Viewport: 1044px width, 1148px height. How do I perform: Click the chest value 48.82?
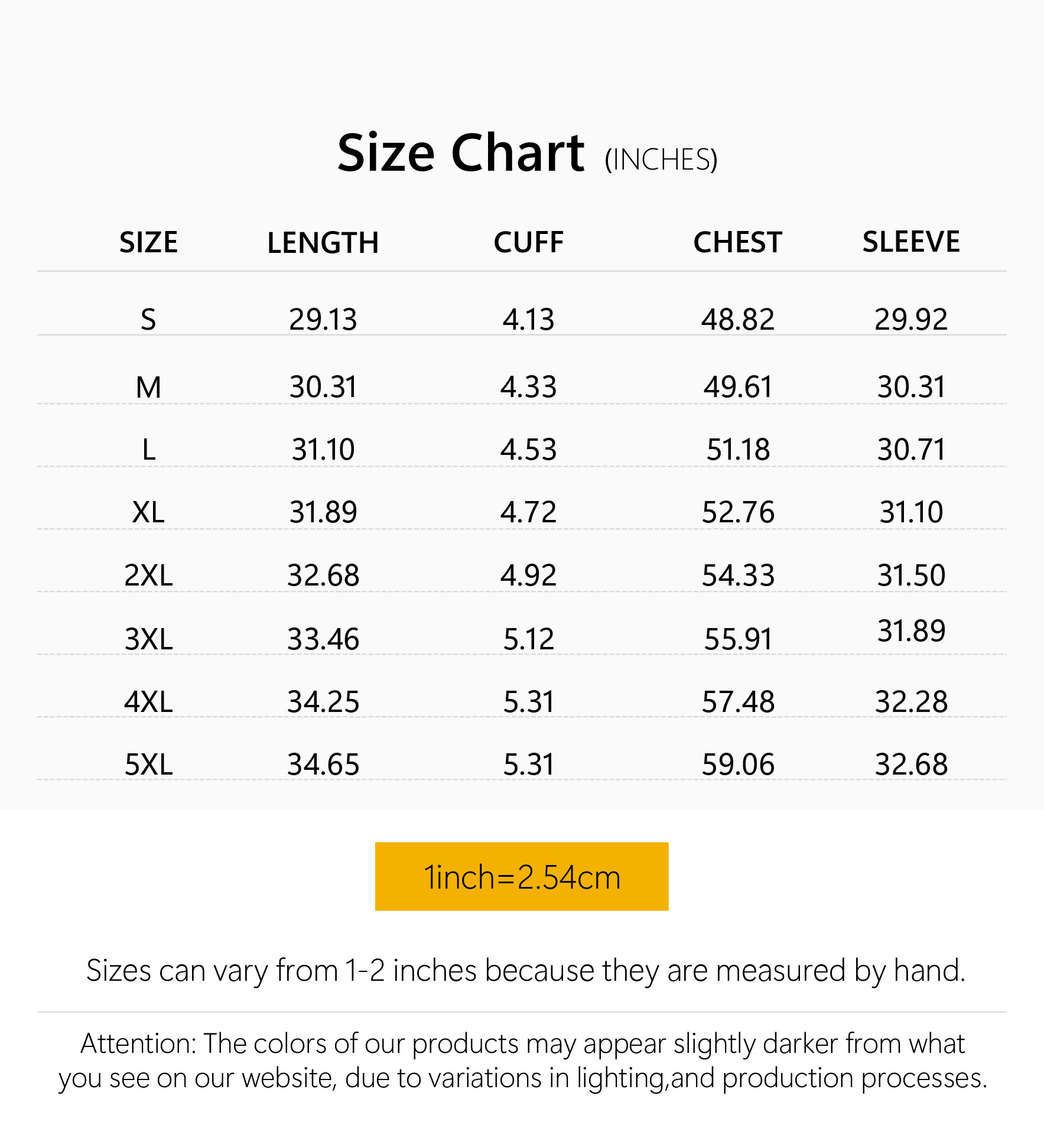(737, 320)
